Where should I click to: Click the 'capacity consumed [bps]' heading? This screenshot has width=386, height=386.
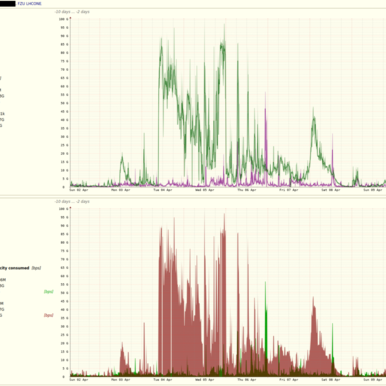20,268
